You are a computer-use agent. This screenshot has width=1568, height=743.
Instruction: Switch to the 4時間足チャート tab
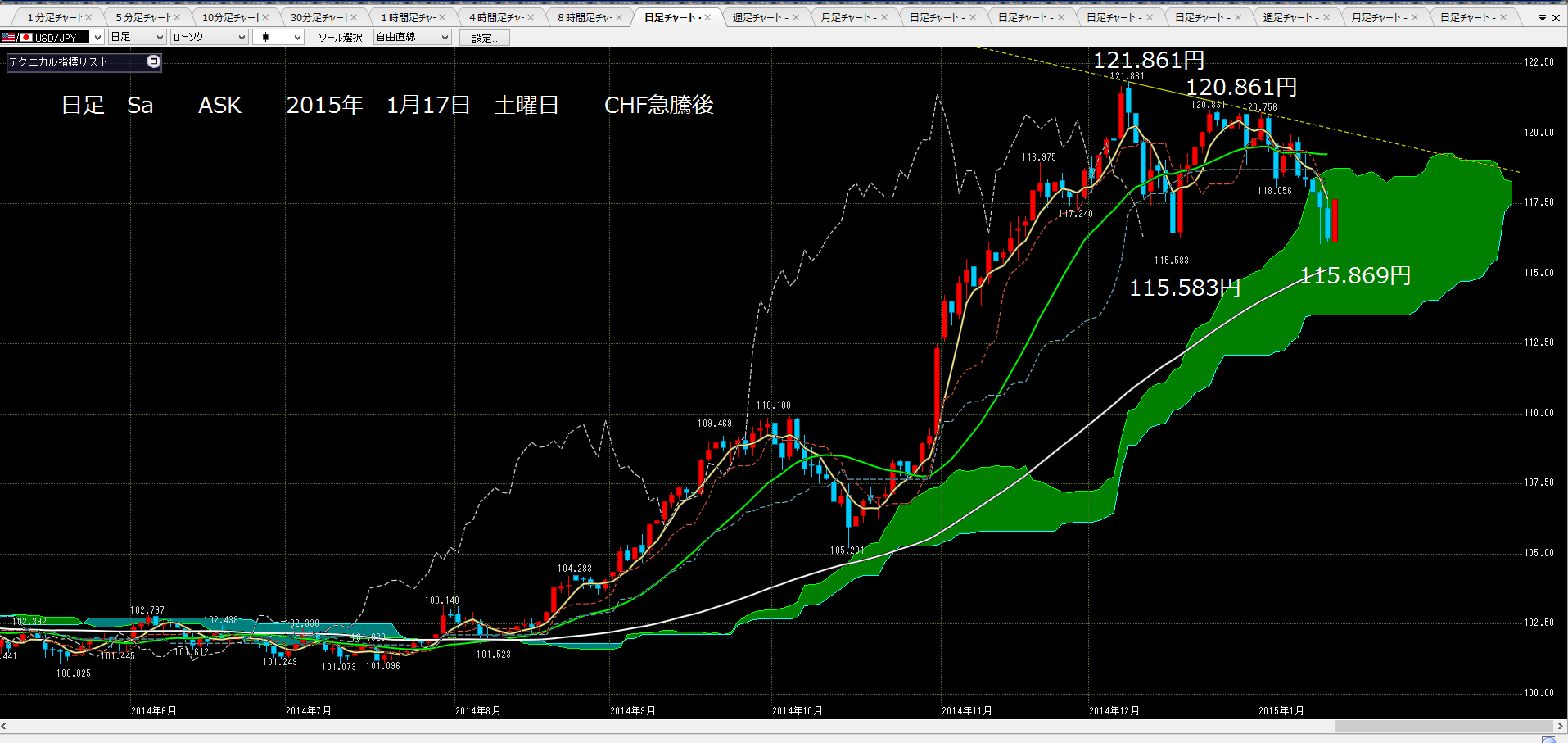[496, 17]
